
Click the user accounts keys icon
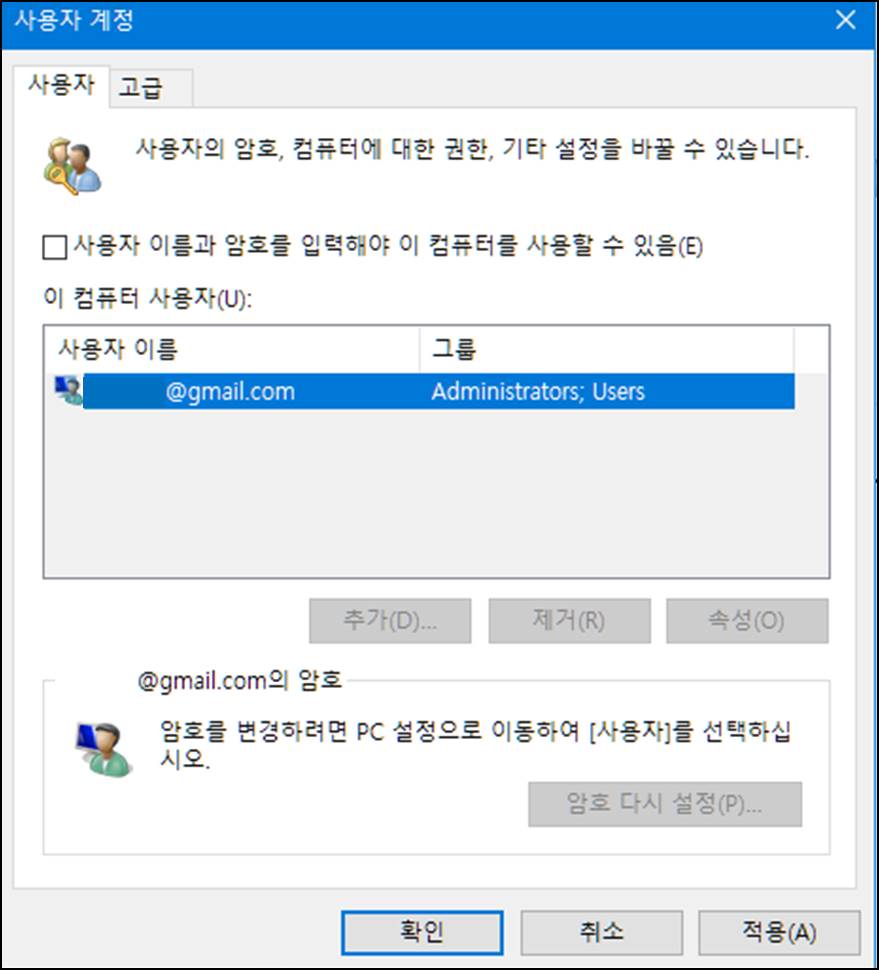72,166
